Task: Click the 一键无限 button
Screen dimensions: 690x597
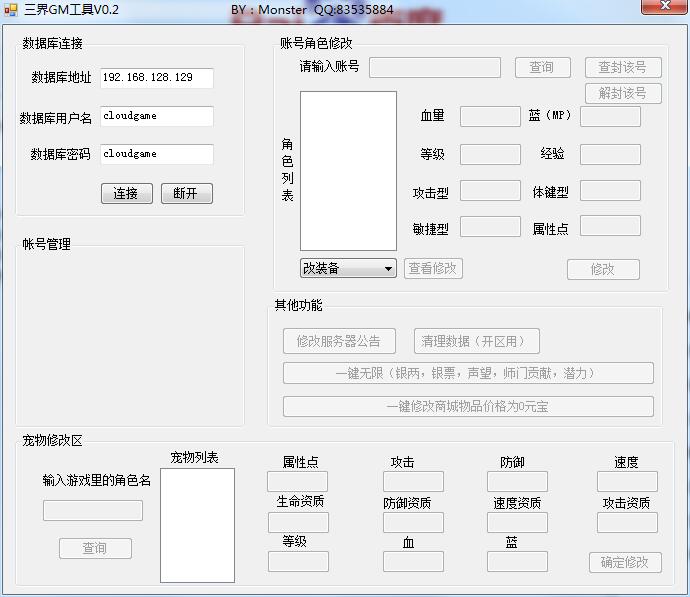Action: pyautogui.click(x=467, y=373)
